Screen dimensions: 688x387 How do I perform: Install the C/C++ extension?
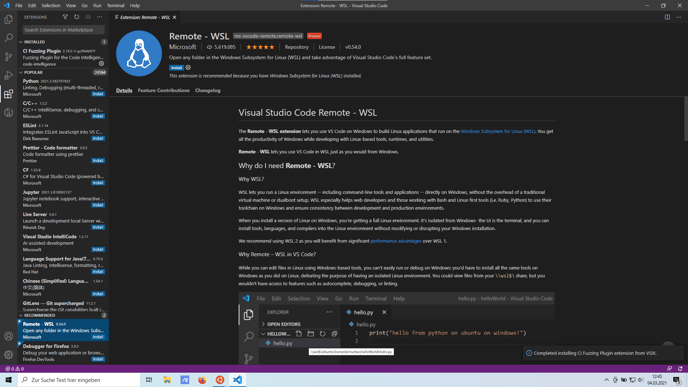[98, 116]
